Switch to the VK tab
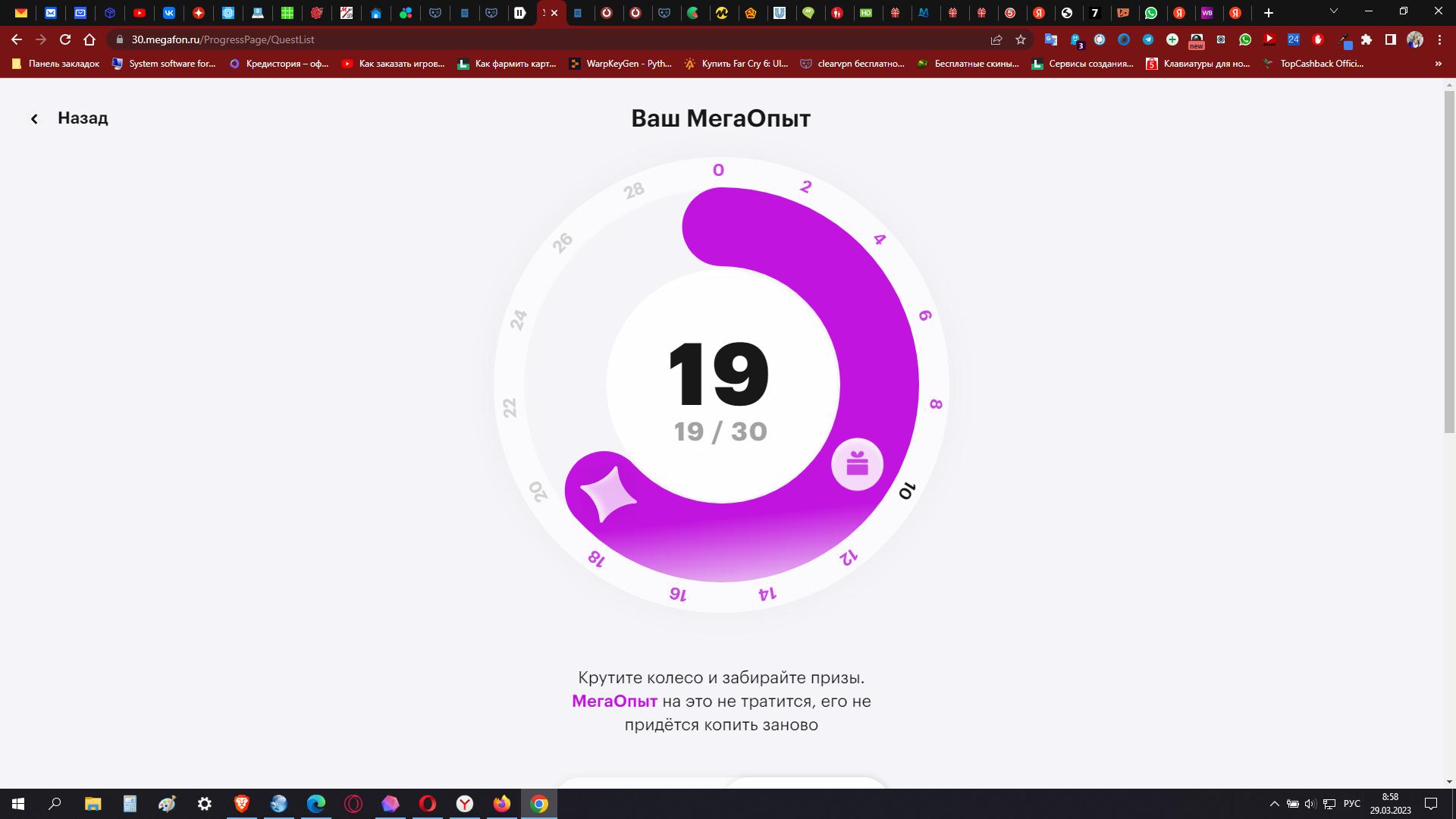 pos(169,13)
